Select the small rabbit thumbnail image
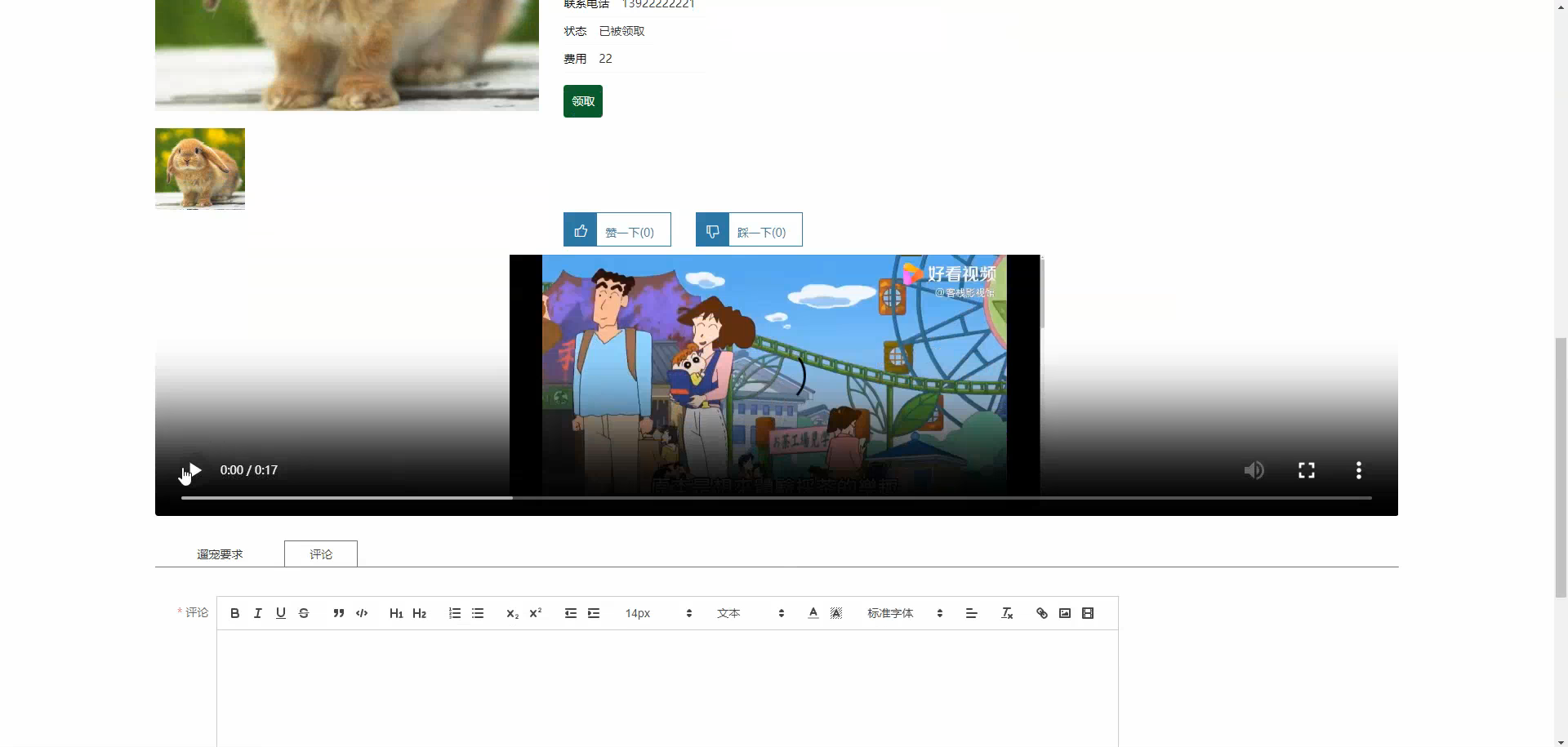This screenshot has height=747, width=1568. pyautogui.click(x=200, y=169)
